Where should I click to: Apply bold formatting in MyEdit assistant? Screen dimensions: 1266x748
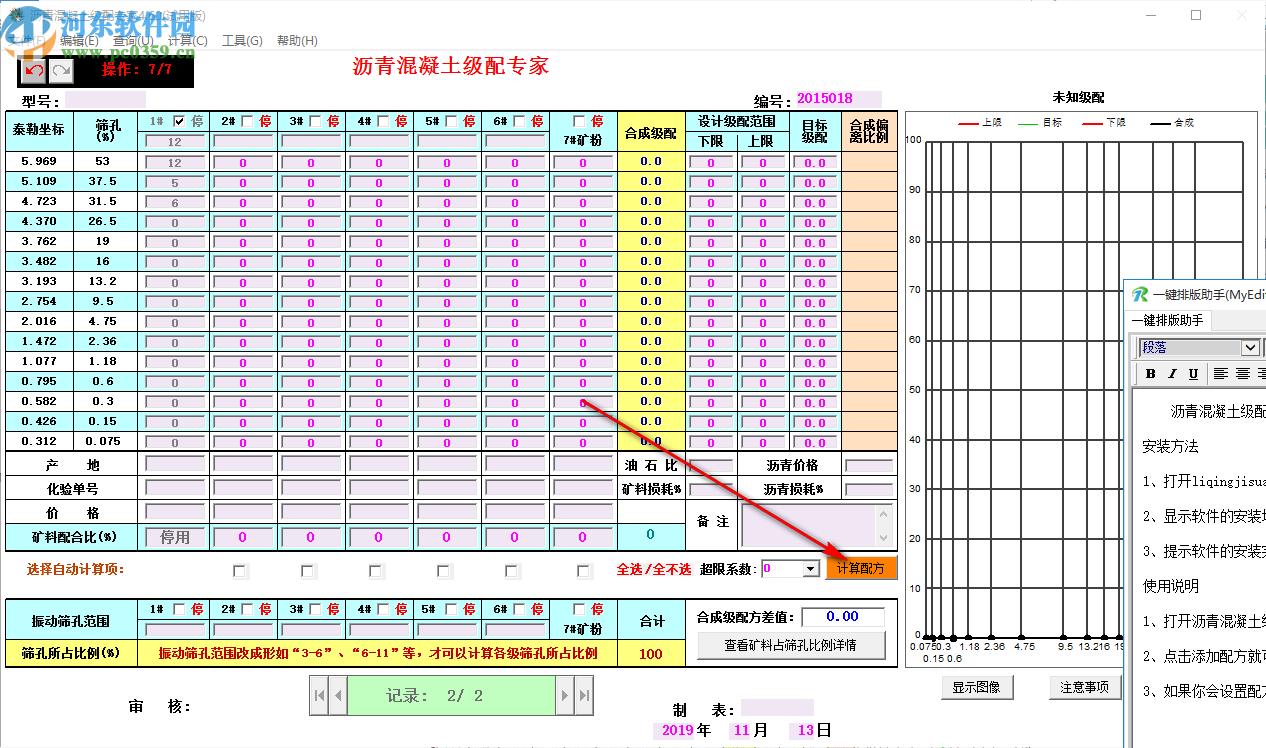pos(1151,373)
